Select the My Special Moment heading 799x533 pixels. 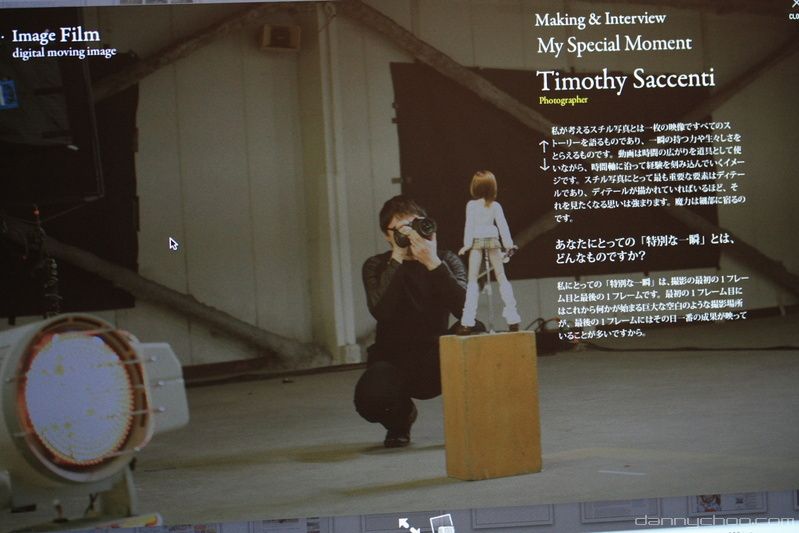614,44
